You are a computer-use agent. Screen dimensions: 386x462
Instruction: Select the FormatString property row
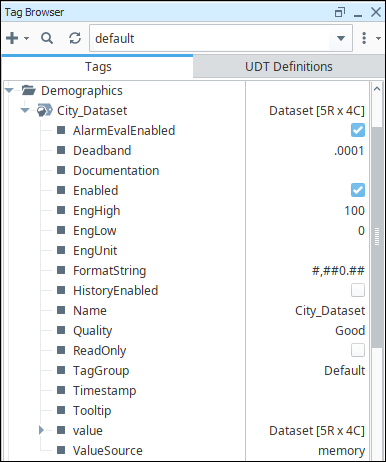[x=186, y=270]
